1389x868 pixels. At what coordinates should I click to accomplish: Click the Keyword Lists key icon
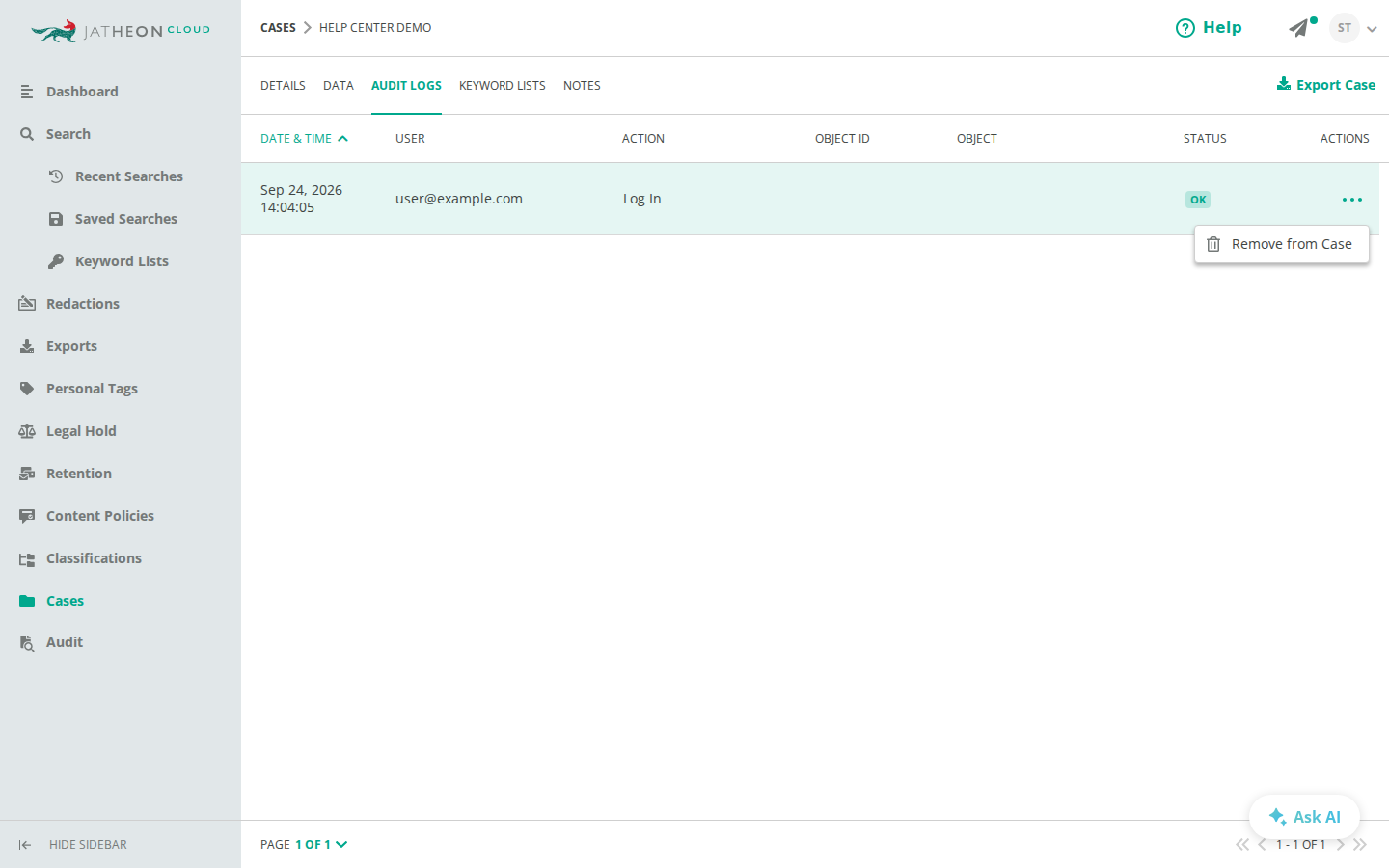pyautogui.click(x=56, y=261)
